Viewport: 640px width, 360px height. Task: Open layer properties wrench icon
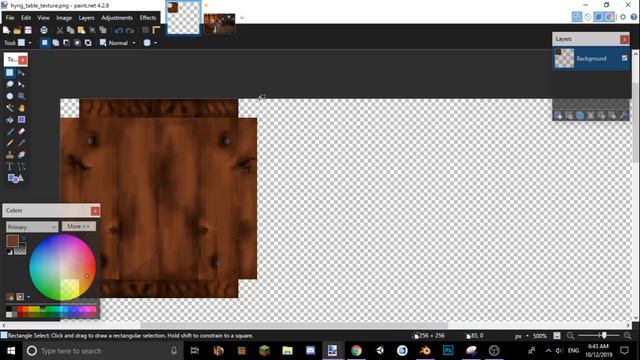[623, 116]
